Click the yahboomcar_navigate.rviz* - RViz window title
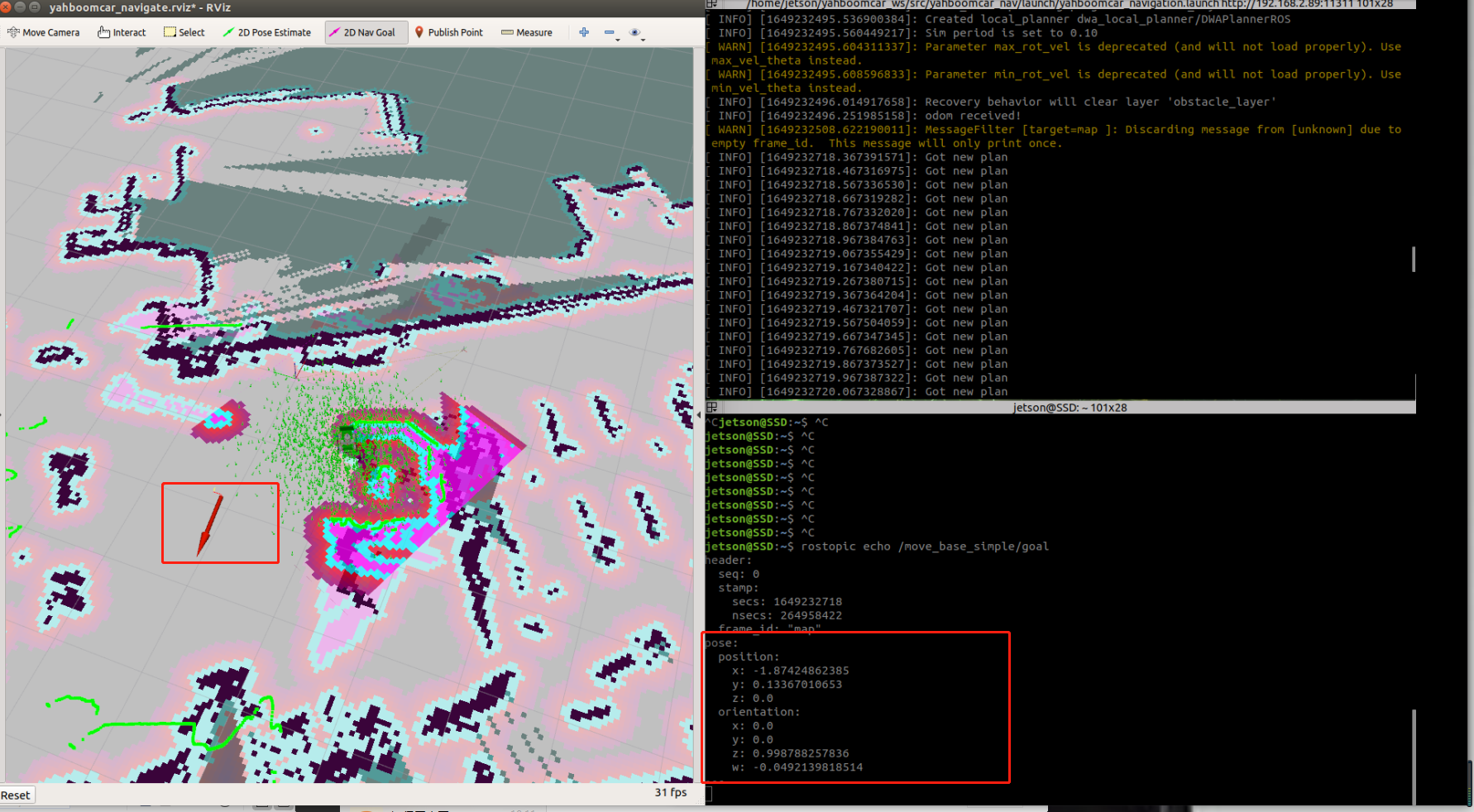1474x812 pixels. (140, 7)
